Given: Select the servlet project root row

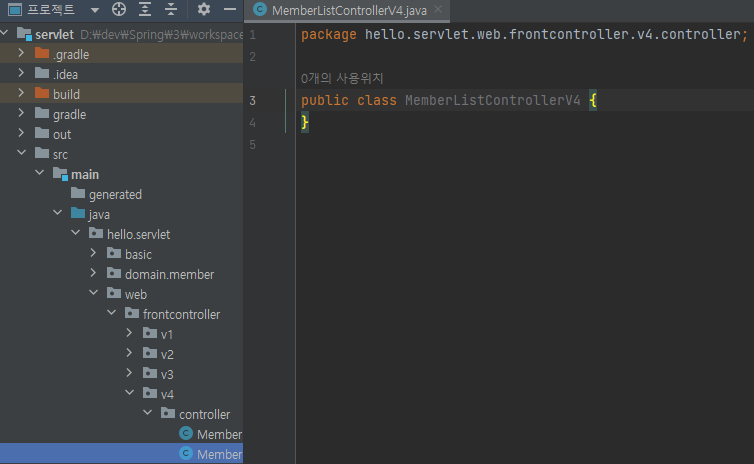Looking at the screenshot, I should 121,34.
